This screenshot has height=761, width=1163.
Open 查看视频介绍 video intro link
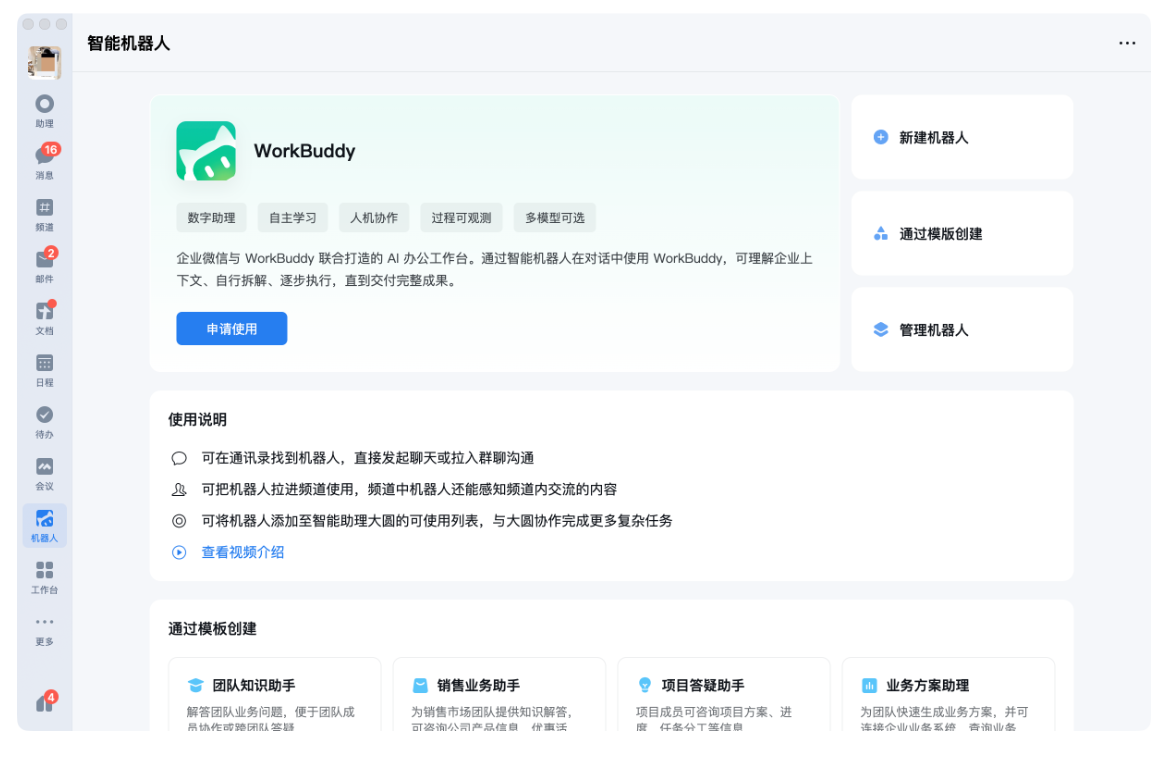coord(243,552)
